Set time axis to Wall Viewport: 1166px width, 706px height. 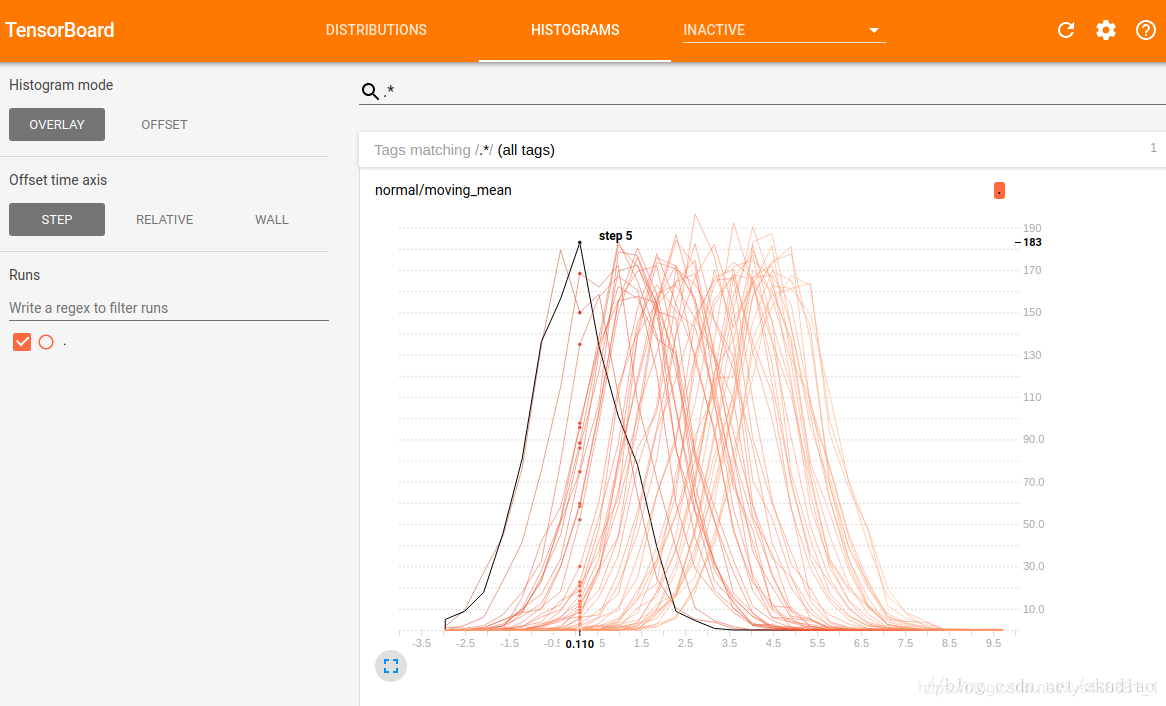point(271,219)
